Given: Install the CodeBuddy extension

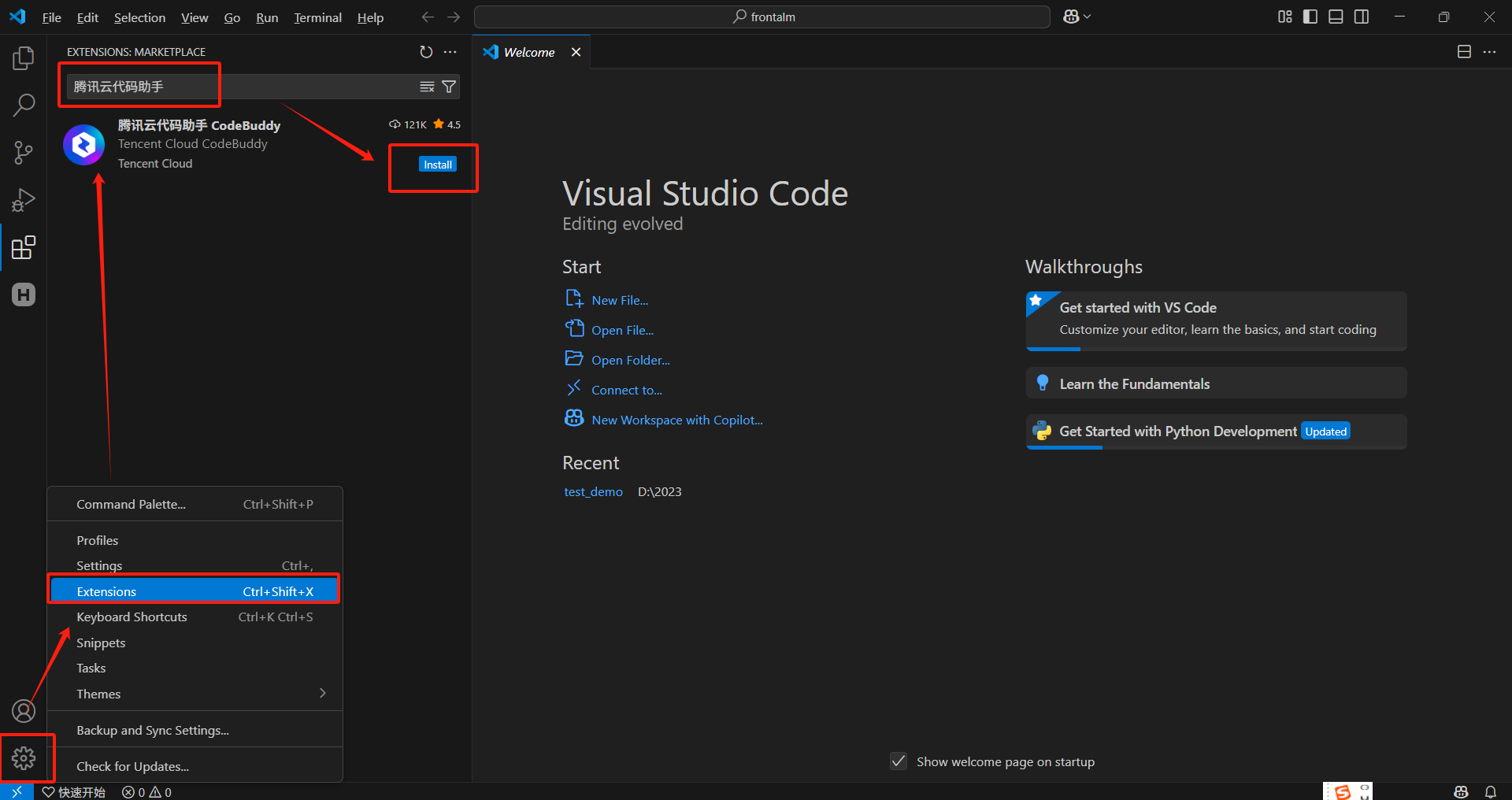Looking at the screenshot, I should point(438,165).
